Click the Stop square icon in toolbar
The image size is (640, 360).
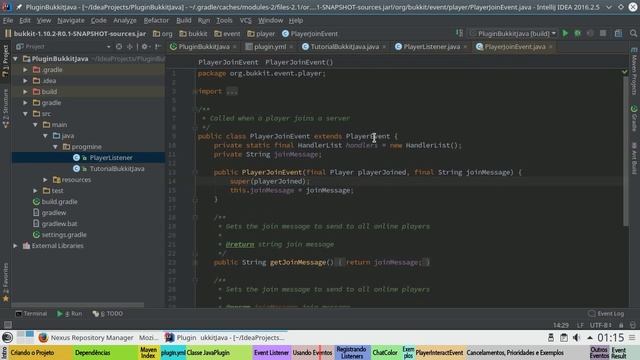(603, 33)
